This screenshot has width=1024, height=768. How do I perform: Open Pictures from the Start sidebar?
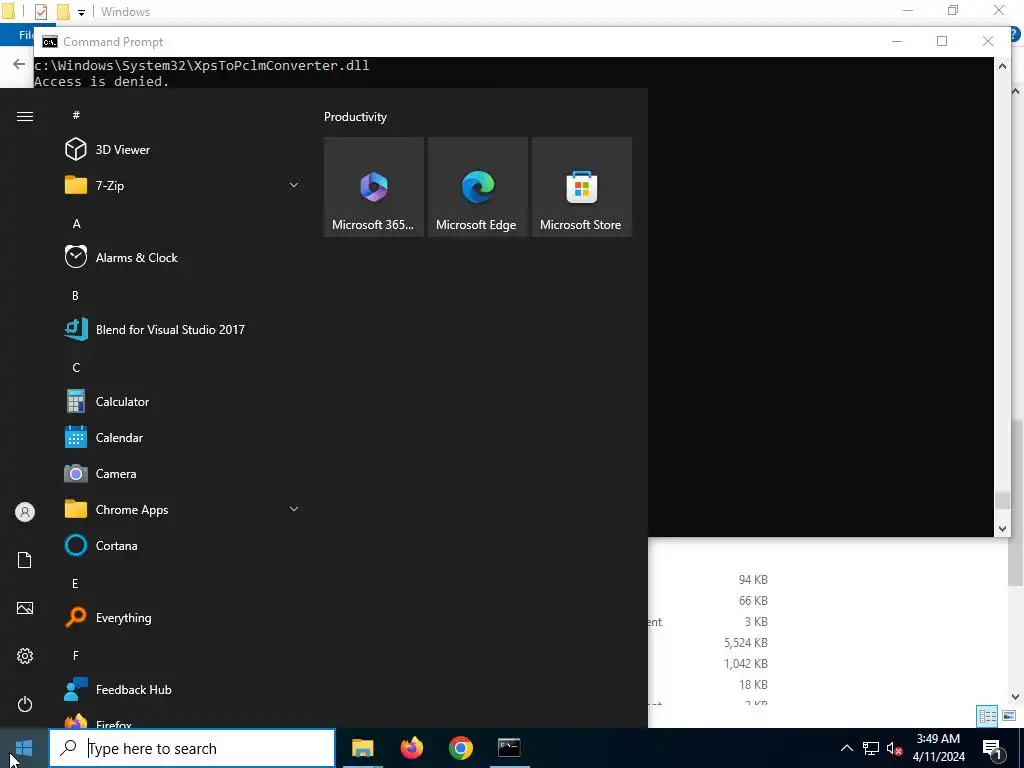25,608
